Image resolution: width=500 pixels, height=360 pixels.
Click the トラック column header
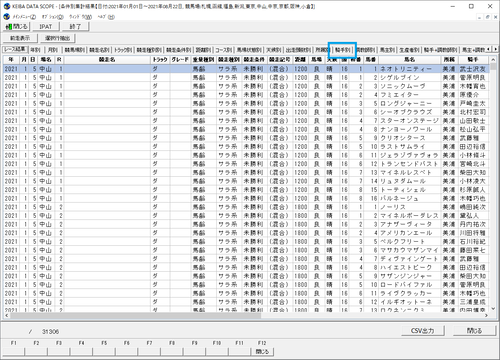160,60
